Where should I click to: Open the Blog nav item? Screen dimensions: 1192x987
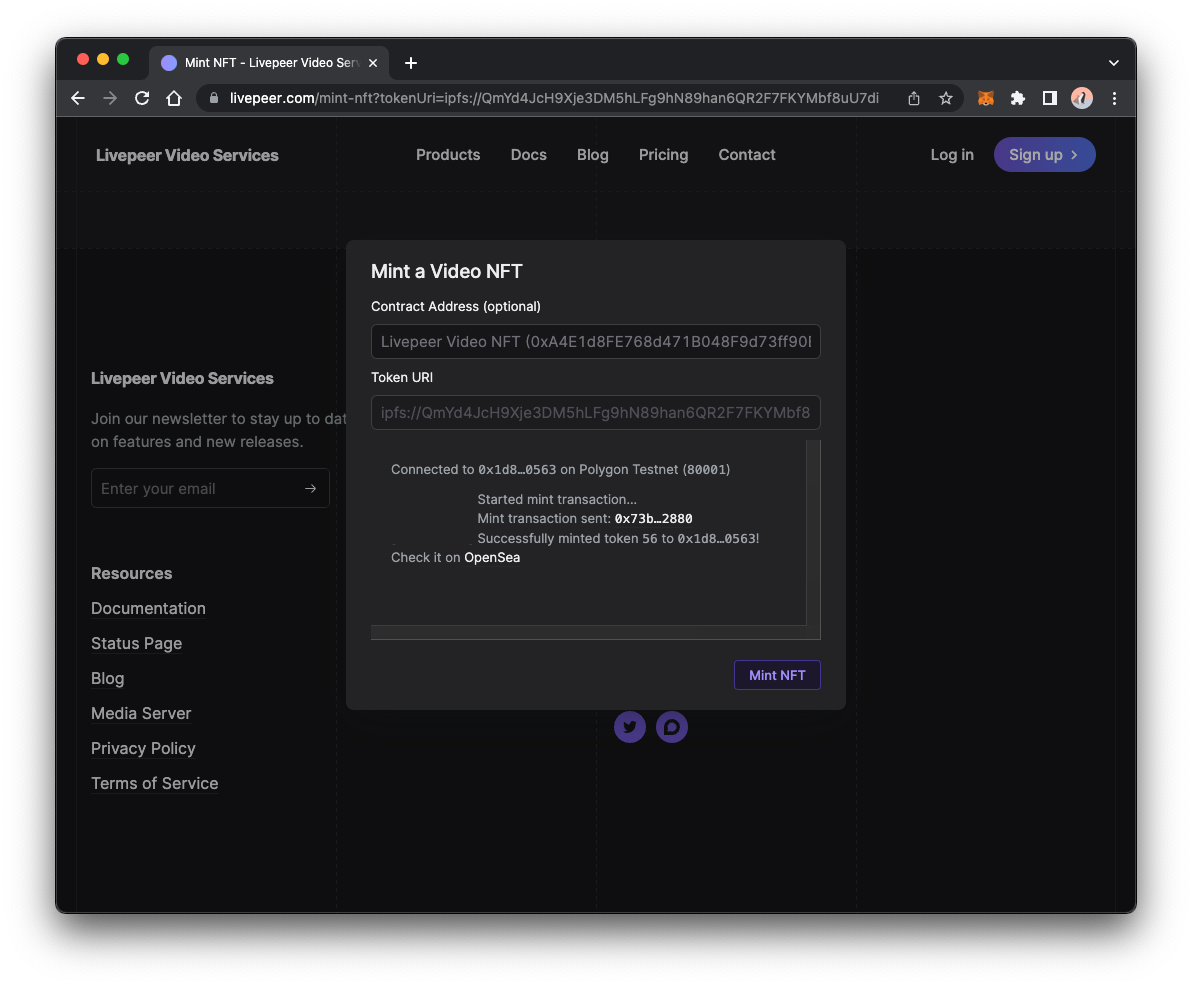pyautogui.click(x=592, y=154)
